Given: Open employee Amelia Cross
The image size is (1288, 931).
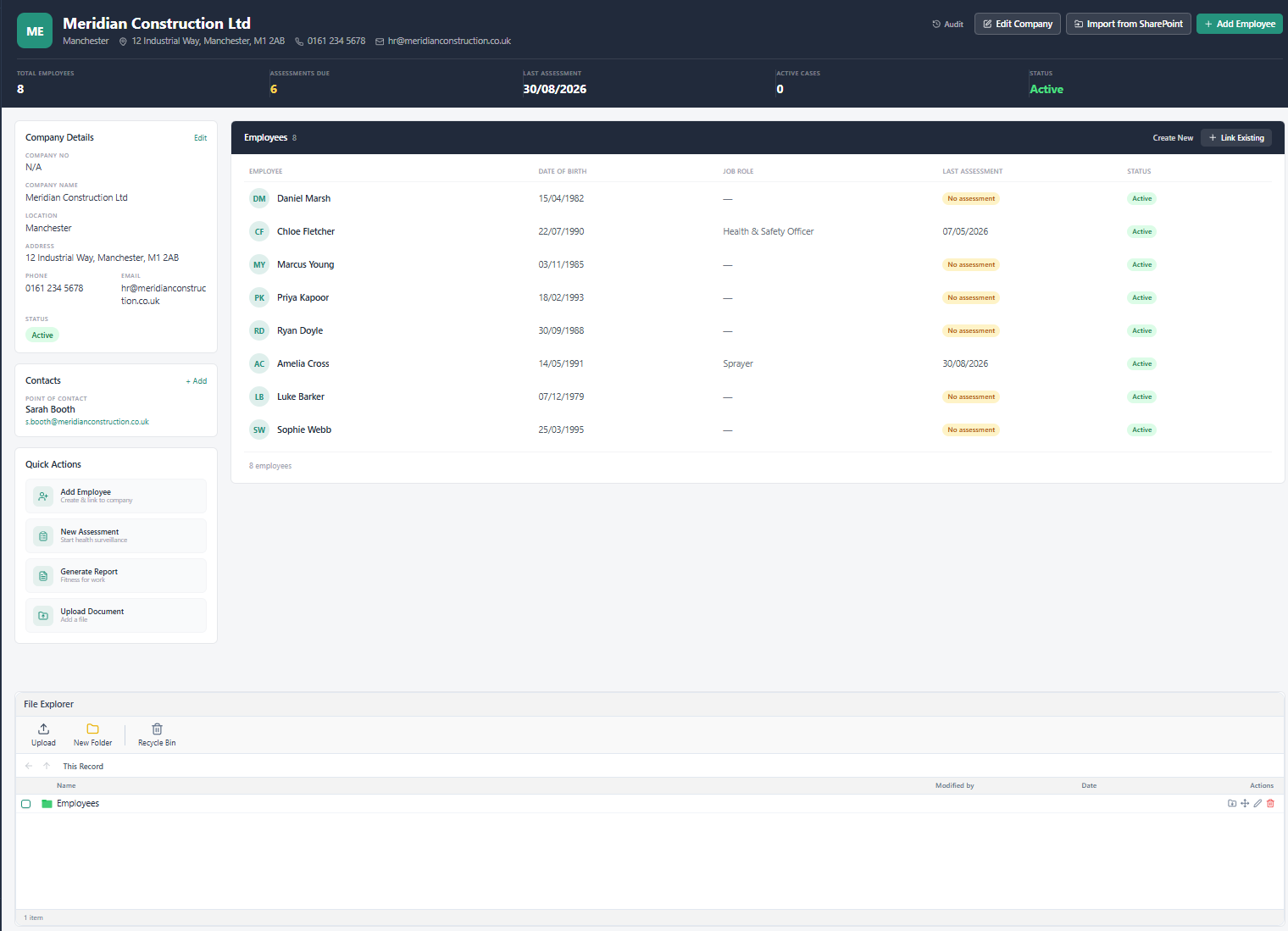Looking at the screenshot, I should coord(303,363).
